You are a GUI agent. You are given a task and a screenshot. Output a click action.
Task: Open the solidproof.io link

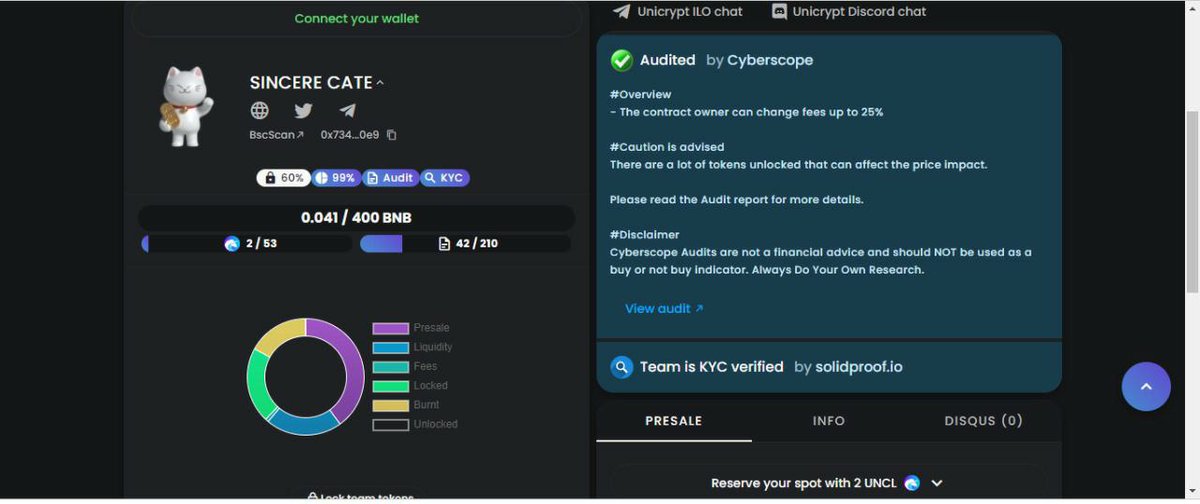(859, 367)
